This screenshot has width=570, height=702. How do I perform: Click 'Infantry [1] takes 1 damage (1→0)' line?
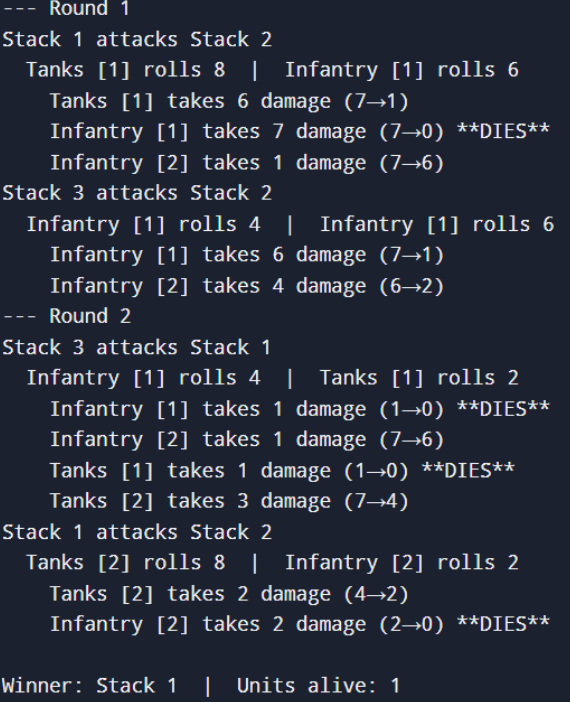click(300, 409)
